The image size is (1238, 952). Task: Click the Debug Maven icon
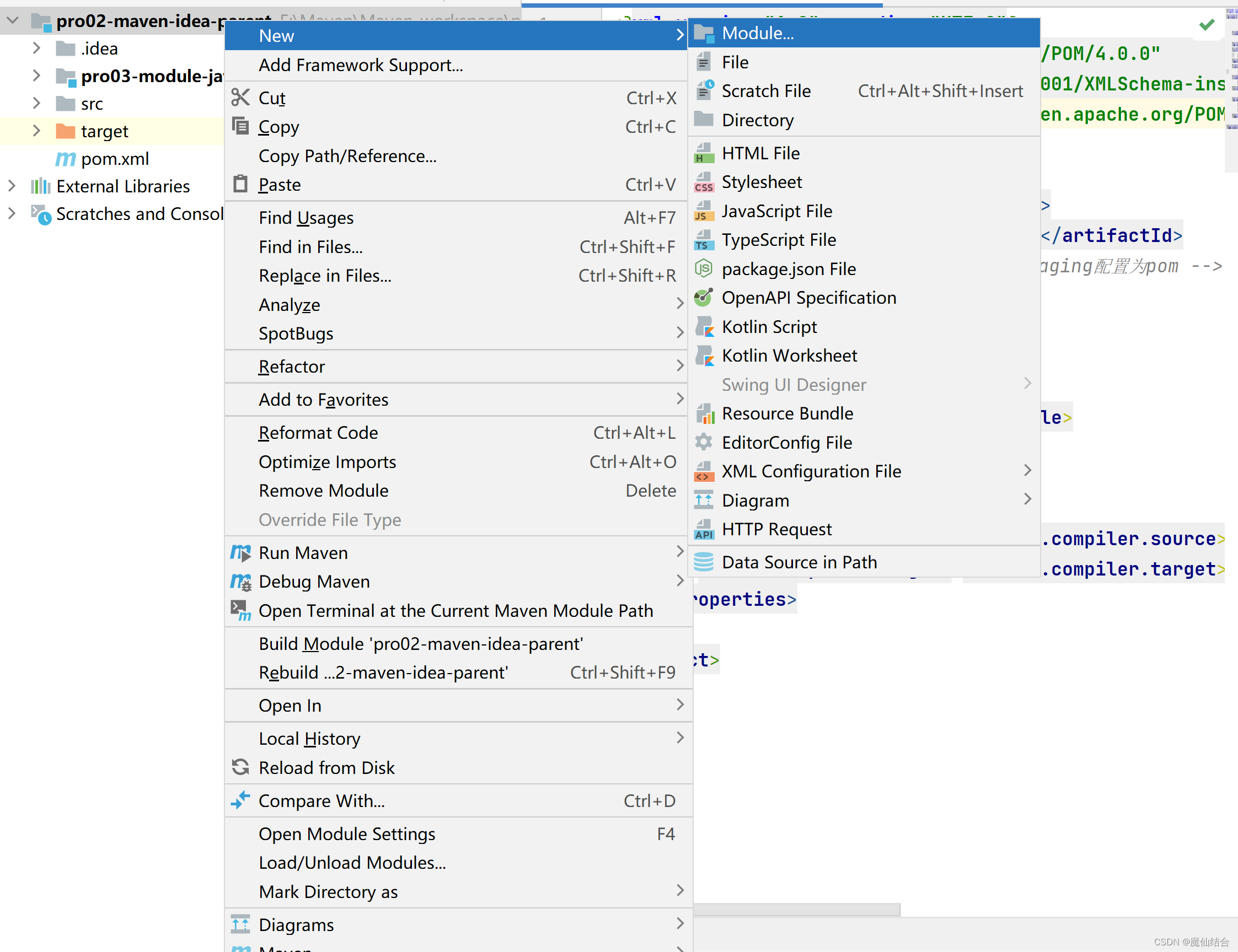pos(240,582)
